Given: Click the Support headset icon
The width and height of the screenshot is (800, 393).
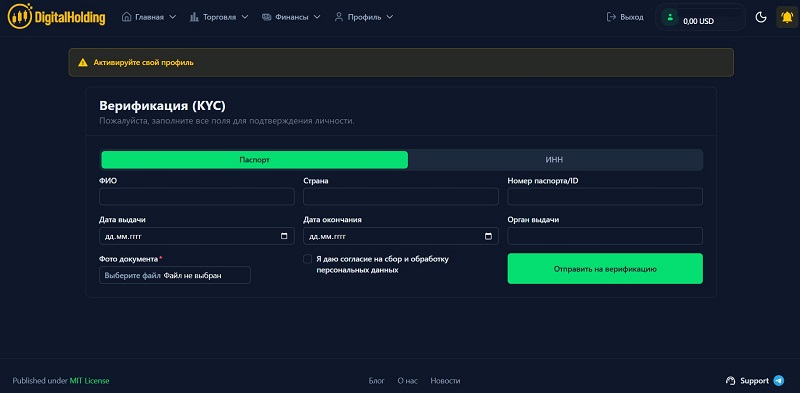Looking at the screenshot, I should [x=731, y=381].
